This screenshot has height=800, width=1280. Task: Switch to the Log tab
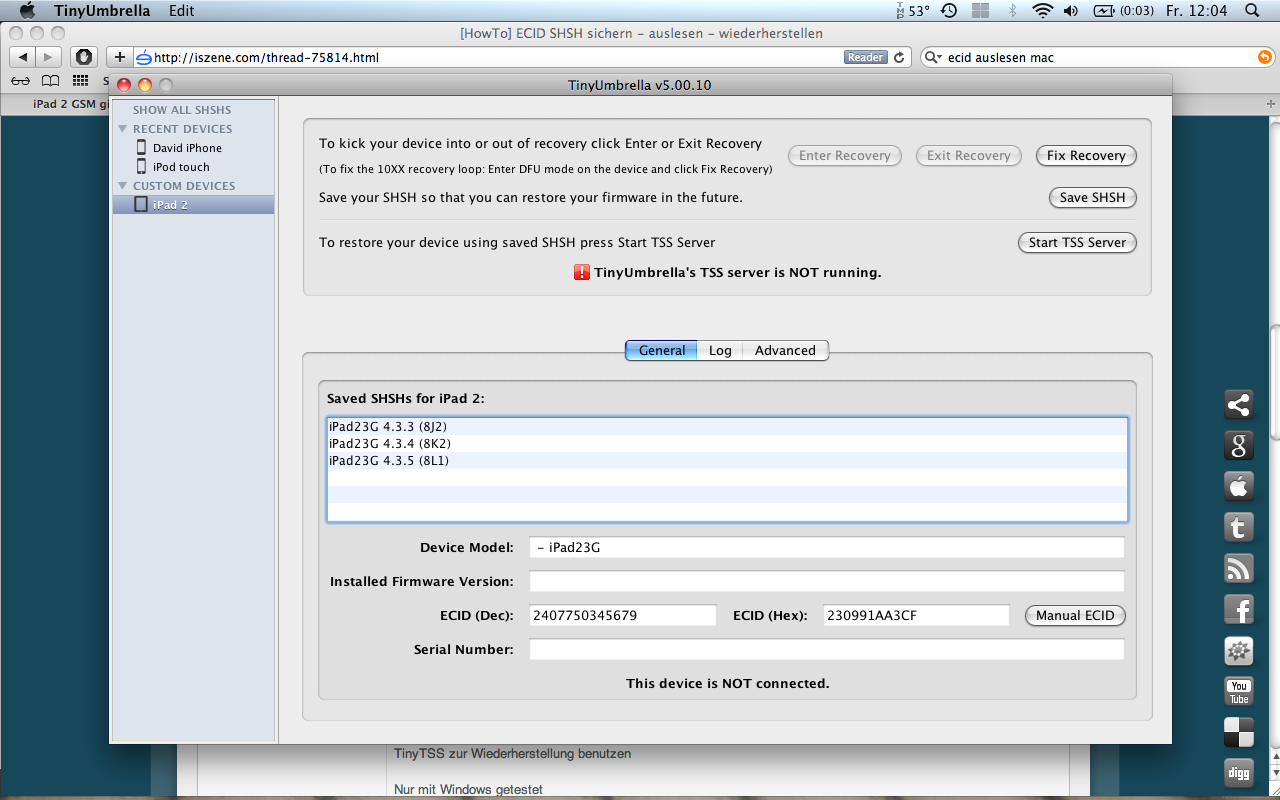pos(720,351)
